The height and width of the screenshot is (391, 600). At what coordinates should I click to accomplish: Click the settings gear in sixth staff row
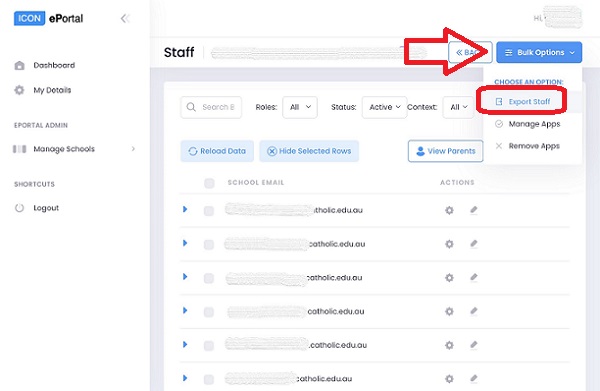449,379
